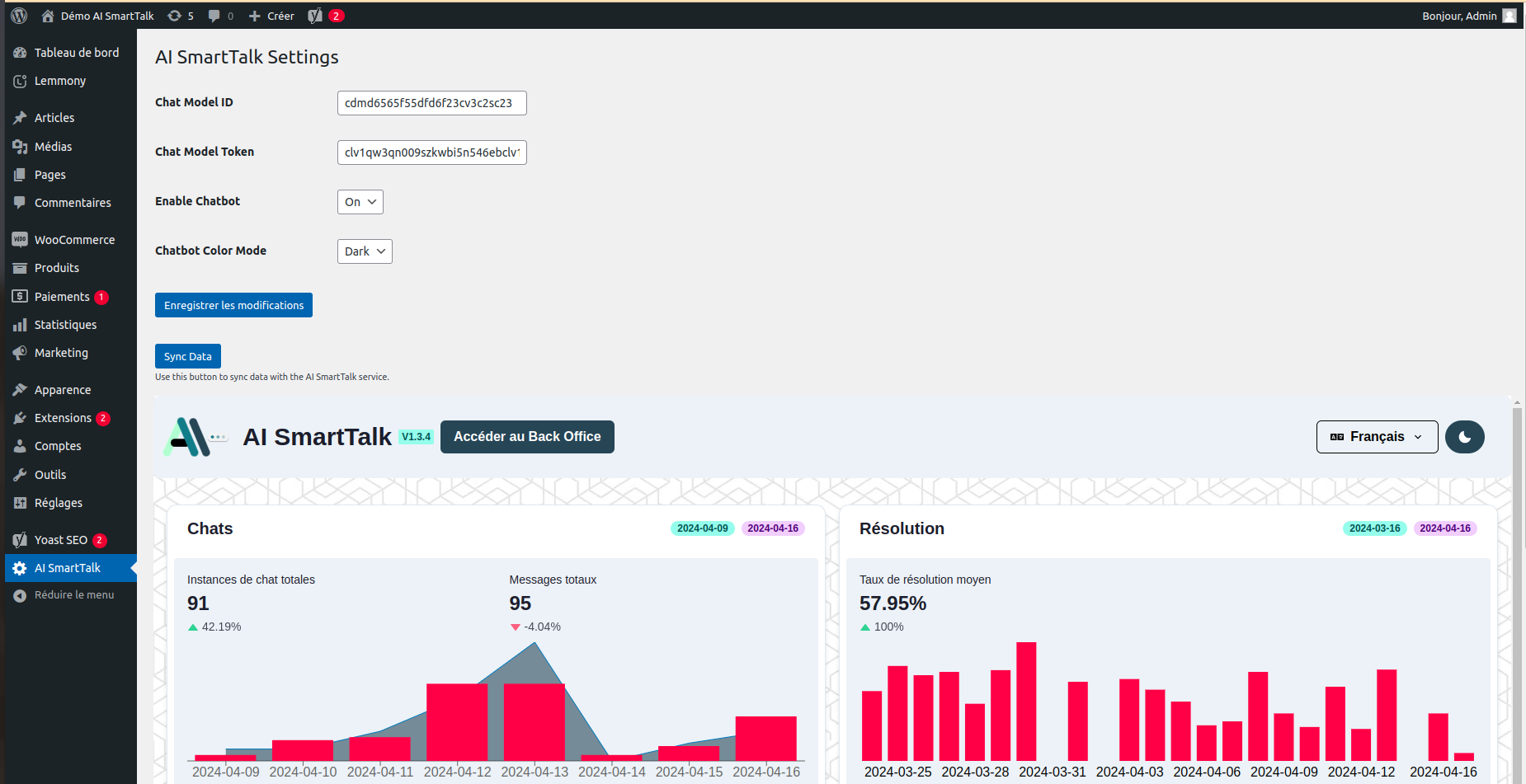1526x784 pixels.
Task: Click the Marketing megaphone icon
Action: pyautogui.click(x=20, y=353)
